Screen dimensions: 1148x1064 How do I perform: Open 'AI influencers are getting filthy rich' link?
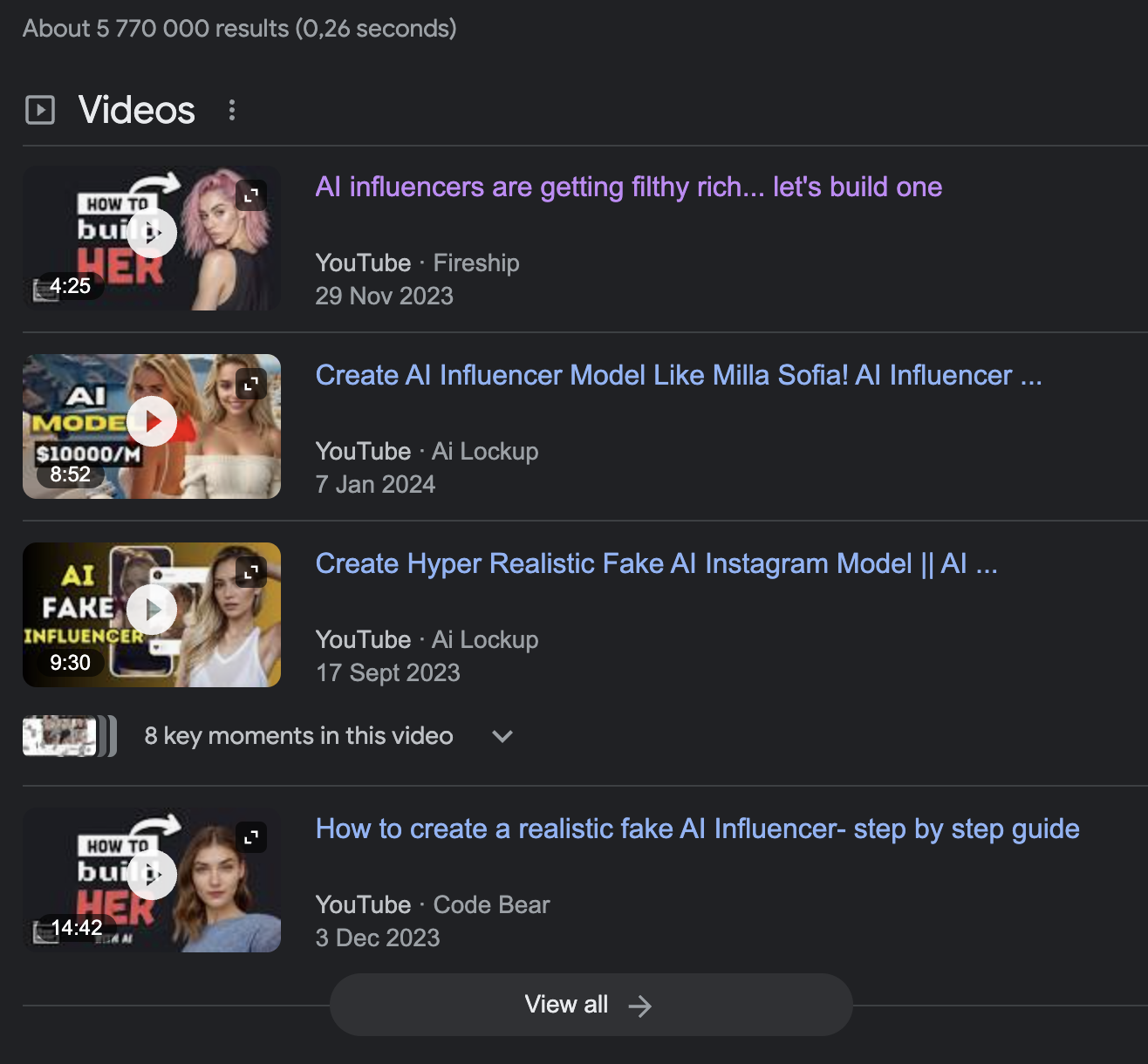coord(628,187)
